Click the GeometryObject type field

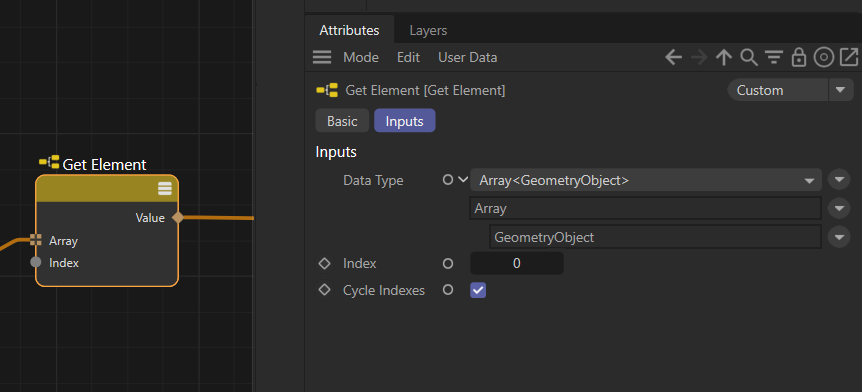[655, 237]
